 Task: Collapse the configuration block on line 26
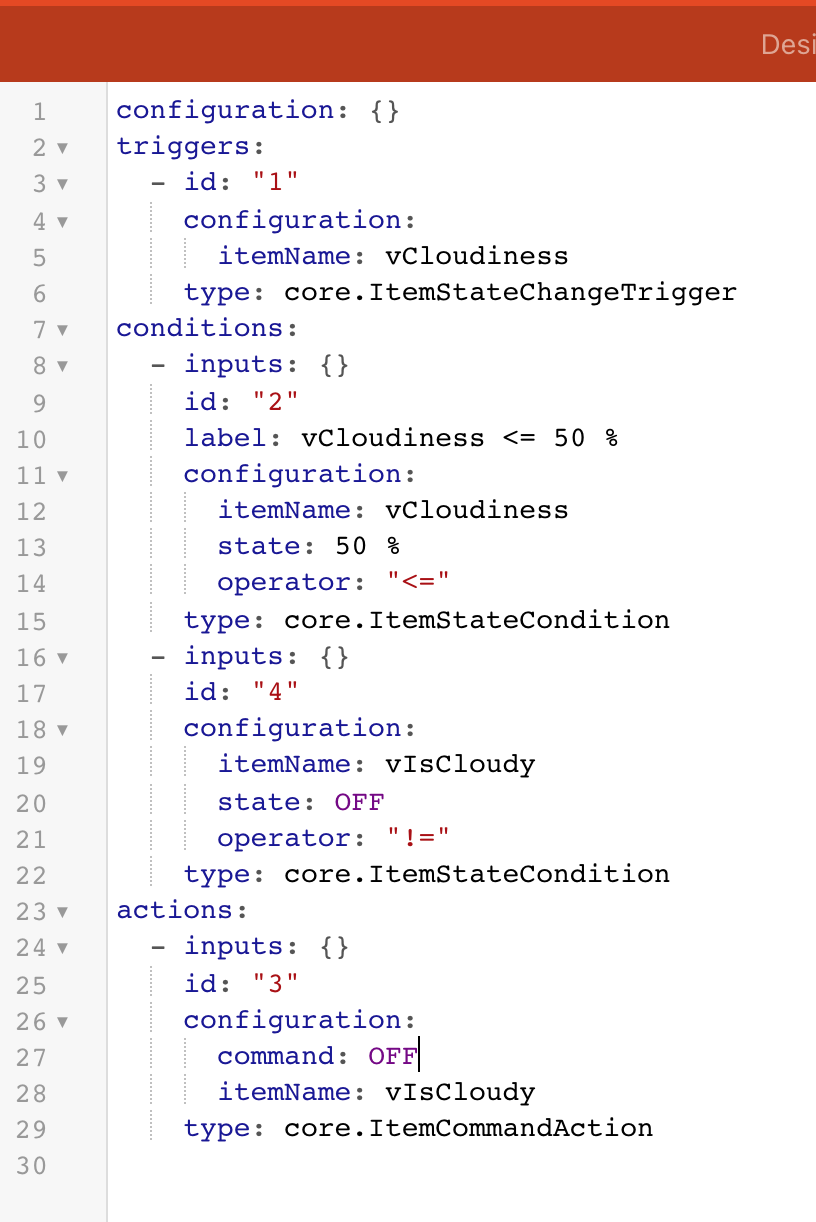point(62,1021)
